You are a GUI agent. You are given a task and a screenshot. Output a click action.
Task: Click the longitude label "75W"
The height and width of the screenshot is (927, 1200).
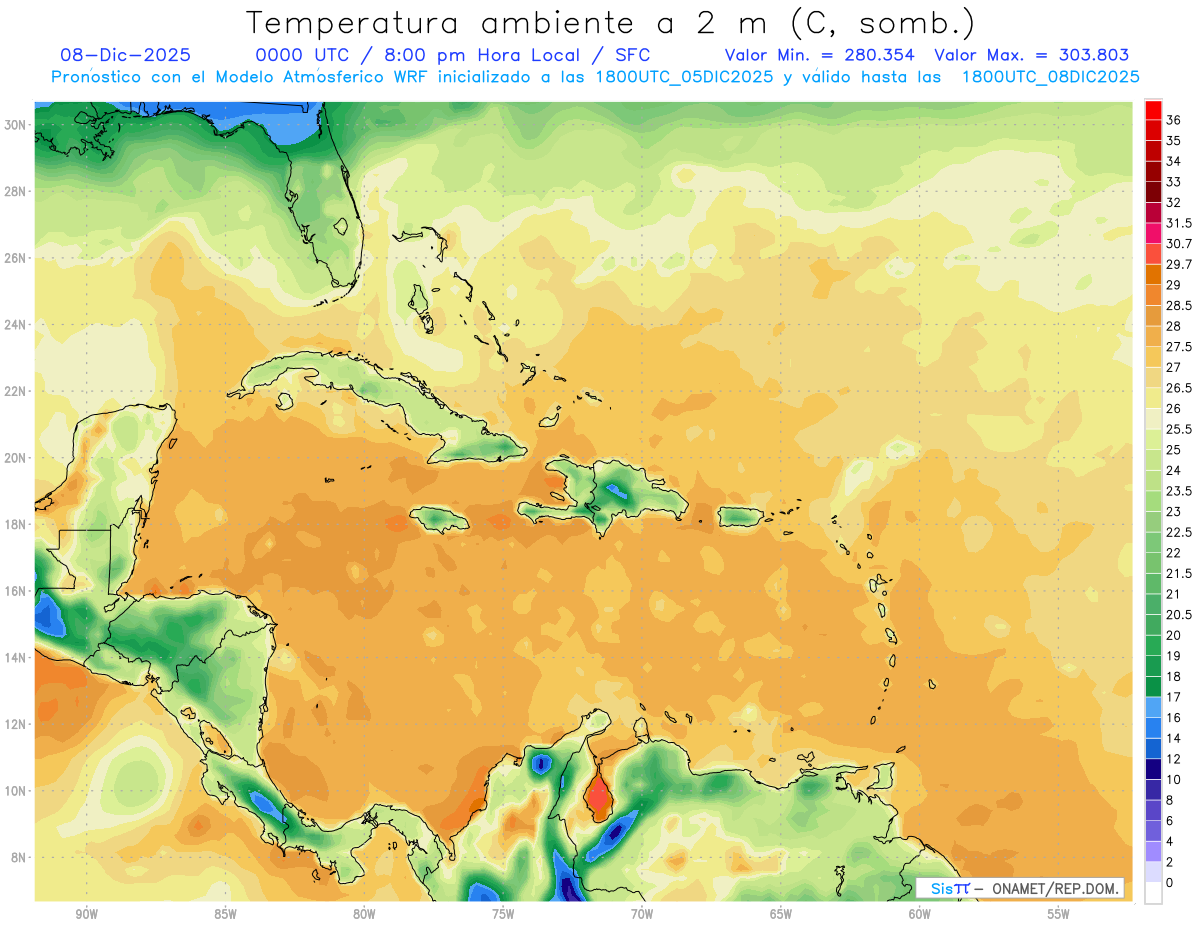pyautogui.click(x=503, y=914)
